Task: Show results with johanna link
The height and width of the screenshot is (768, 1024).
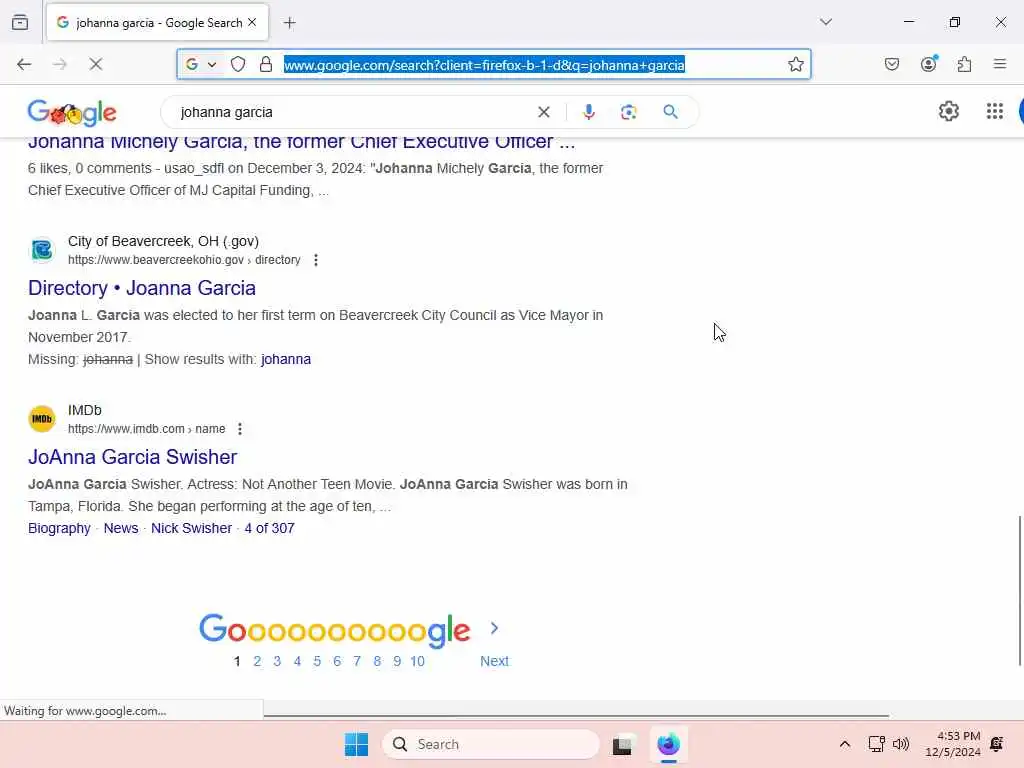Action: [286, 360]
